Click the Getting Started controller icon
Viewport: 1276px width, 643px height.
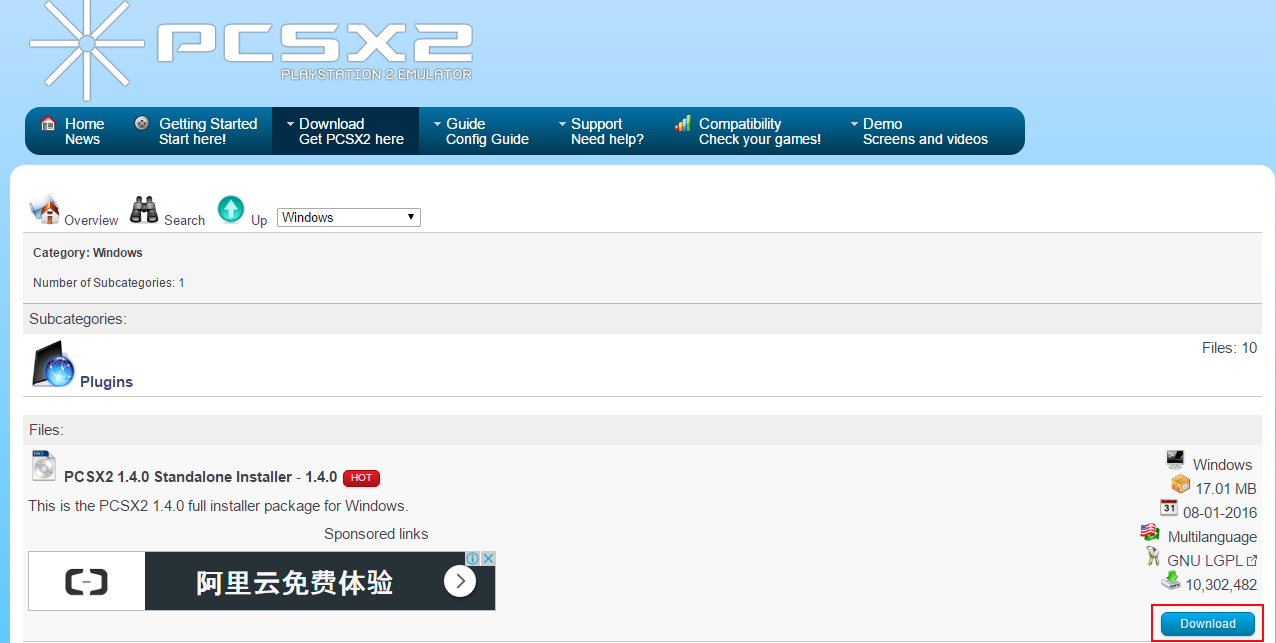click(x=142, y=123)
